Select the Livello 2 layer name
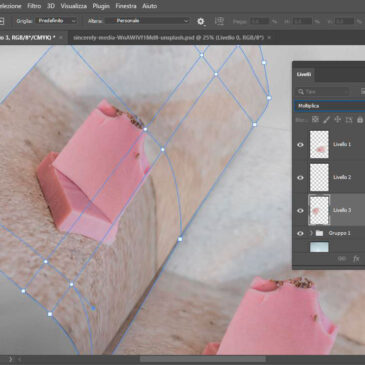 coord(342,177)
